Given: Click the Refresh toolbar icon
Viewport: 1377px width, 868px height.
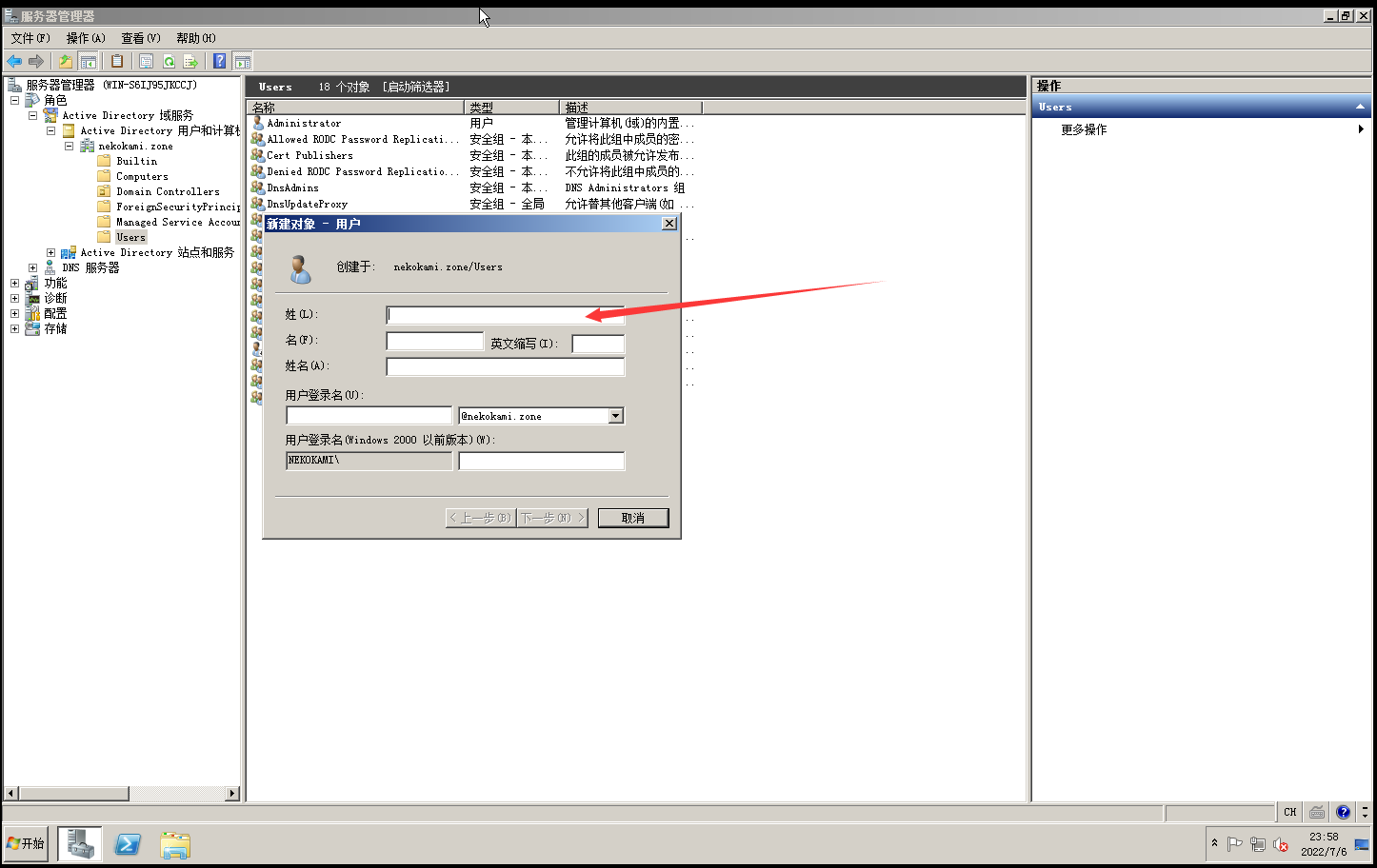Looking at the screenshot, I should 169,61.
